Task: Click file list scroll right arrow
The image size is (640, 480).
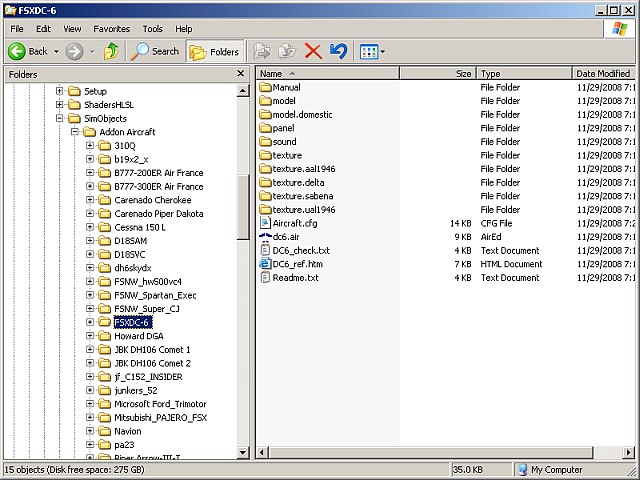Action: point(629,452)
